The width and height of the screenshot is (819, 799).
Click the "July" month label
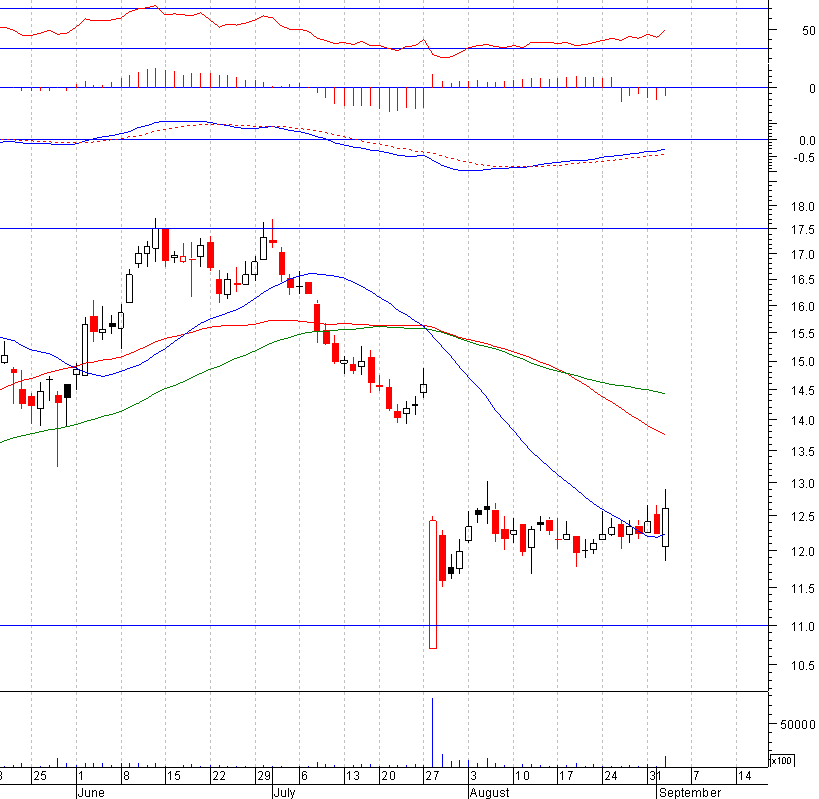tap(285, 792)
